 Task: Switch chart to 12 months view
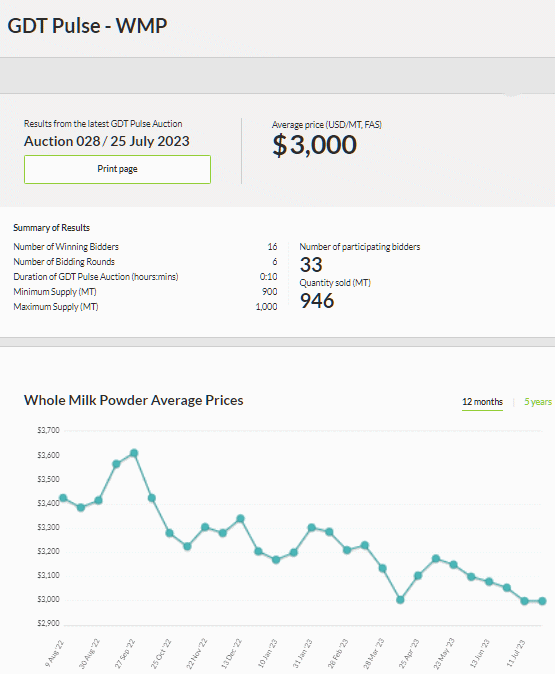pos(482,402)
